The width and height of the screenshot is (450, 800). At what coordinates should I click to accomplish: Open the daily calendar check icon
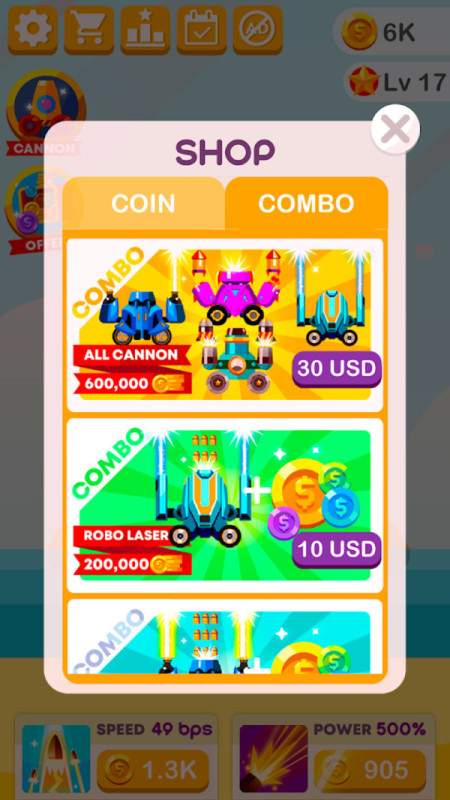pyautogui.click(x=202, y=30)
